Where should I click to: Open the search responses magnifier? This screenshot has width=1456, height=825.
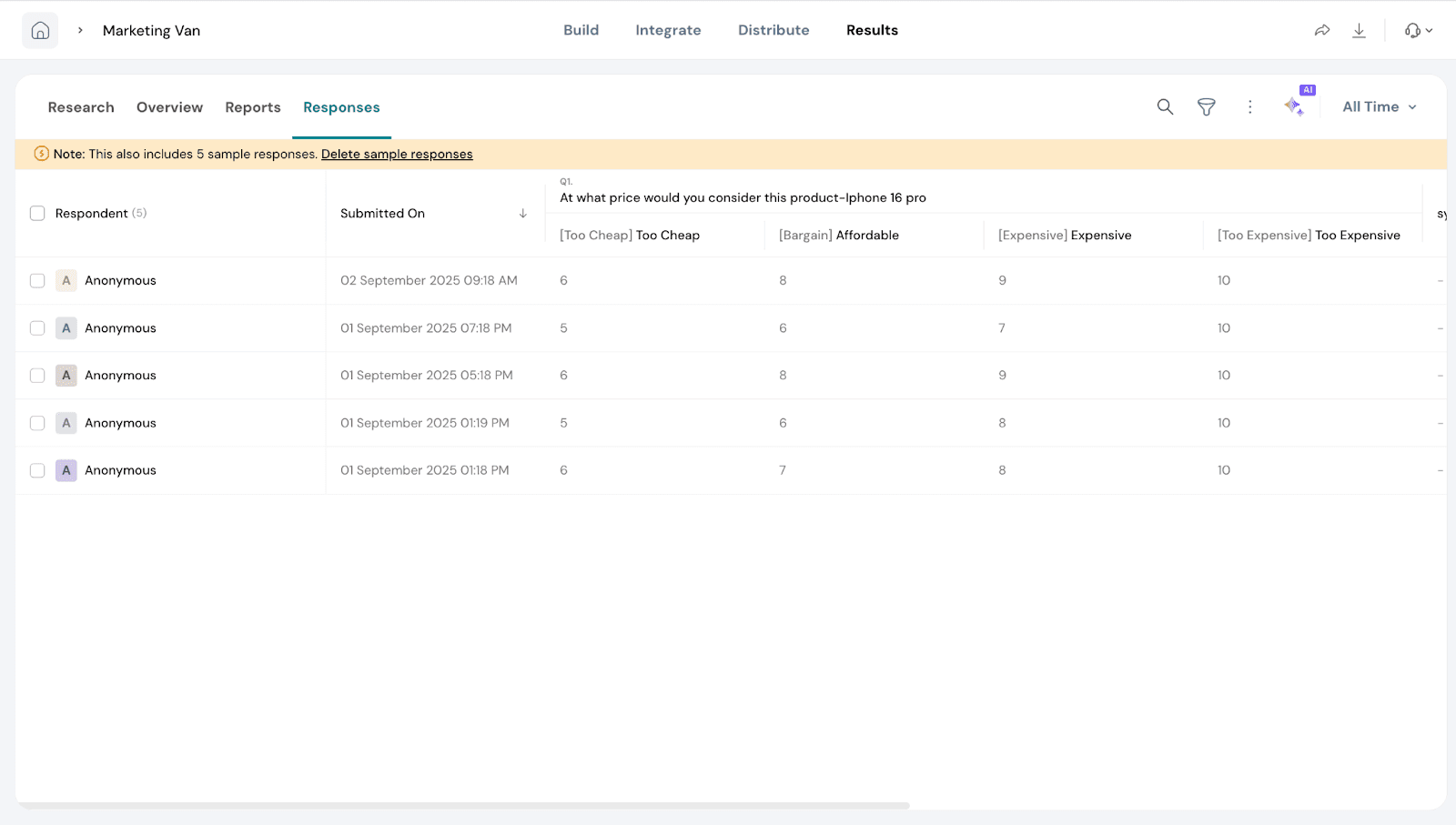tap(1165, 107)
